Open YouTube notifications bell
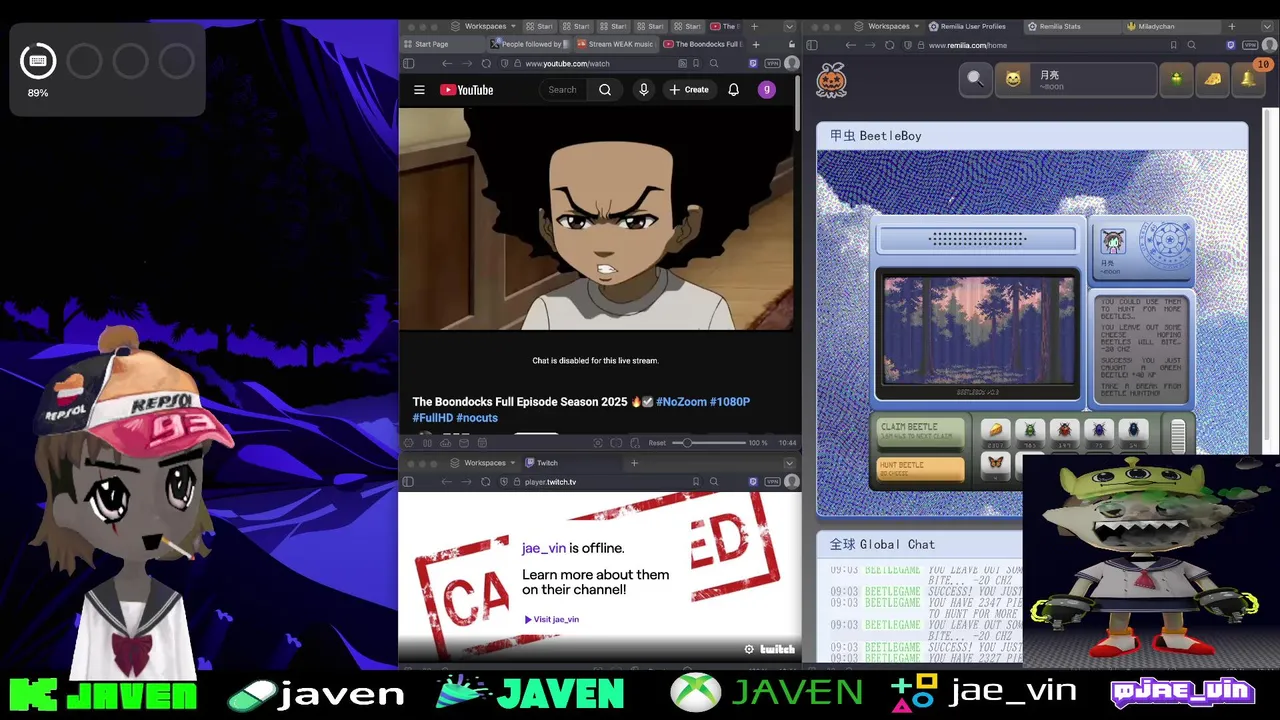This screenshot has height=720, width=1280. click(733, 90)
